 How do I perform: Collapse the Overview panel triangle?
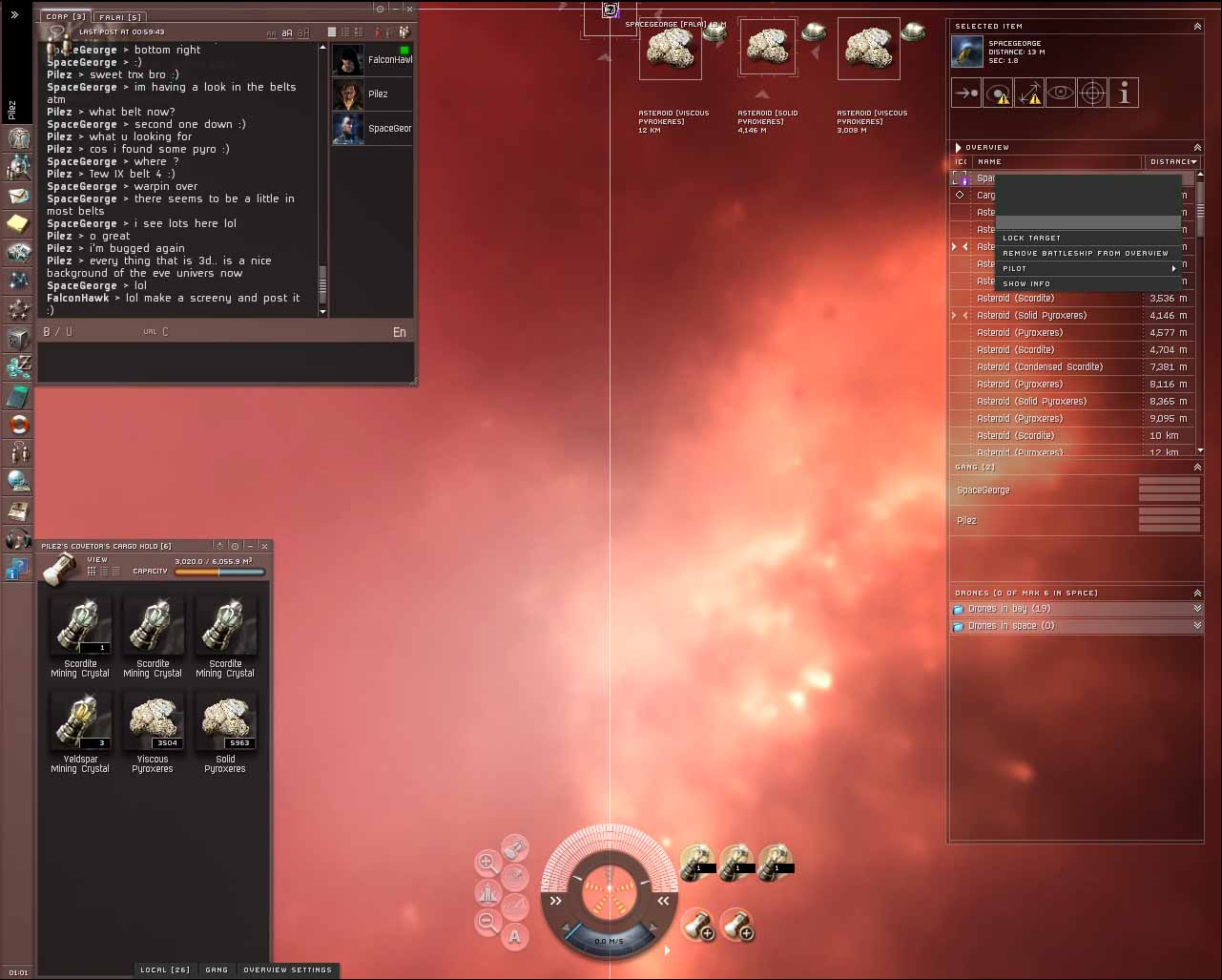click(x=959, y=148)
